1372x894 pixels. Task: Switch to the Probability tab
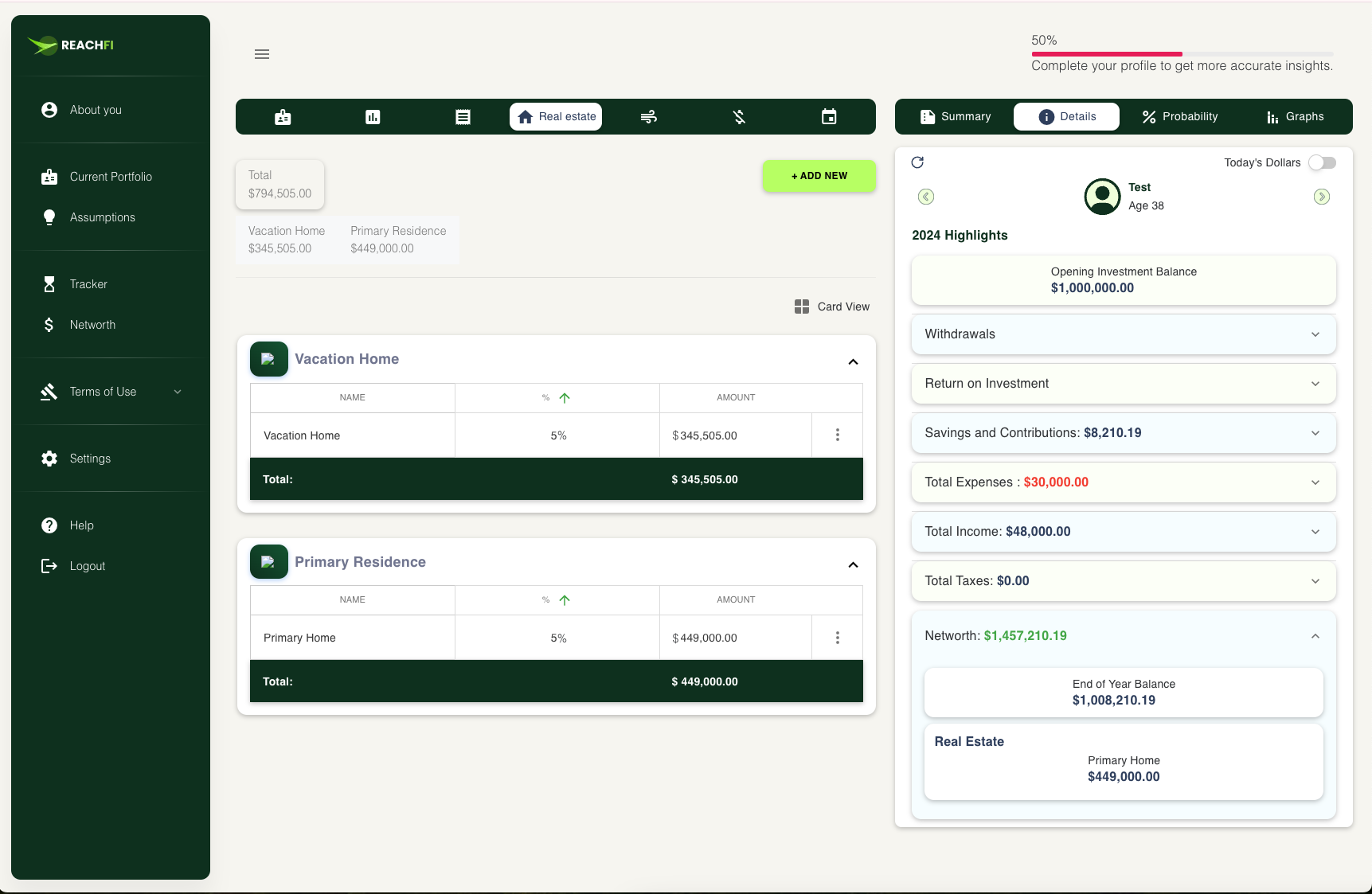click(1179, 116)
